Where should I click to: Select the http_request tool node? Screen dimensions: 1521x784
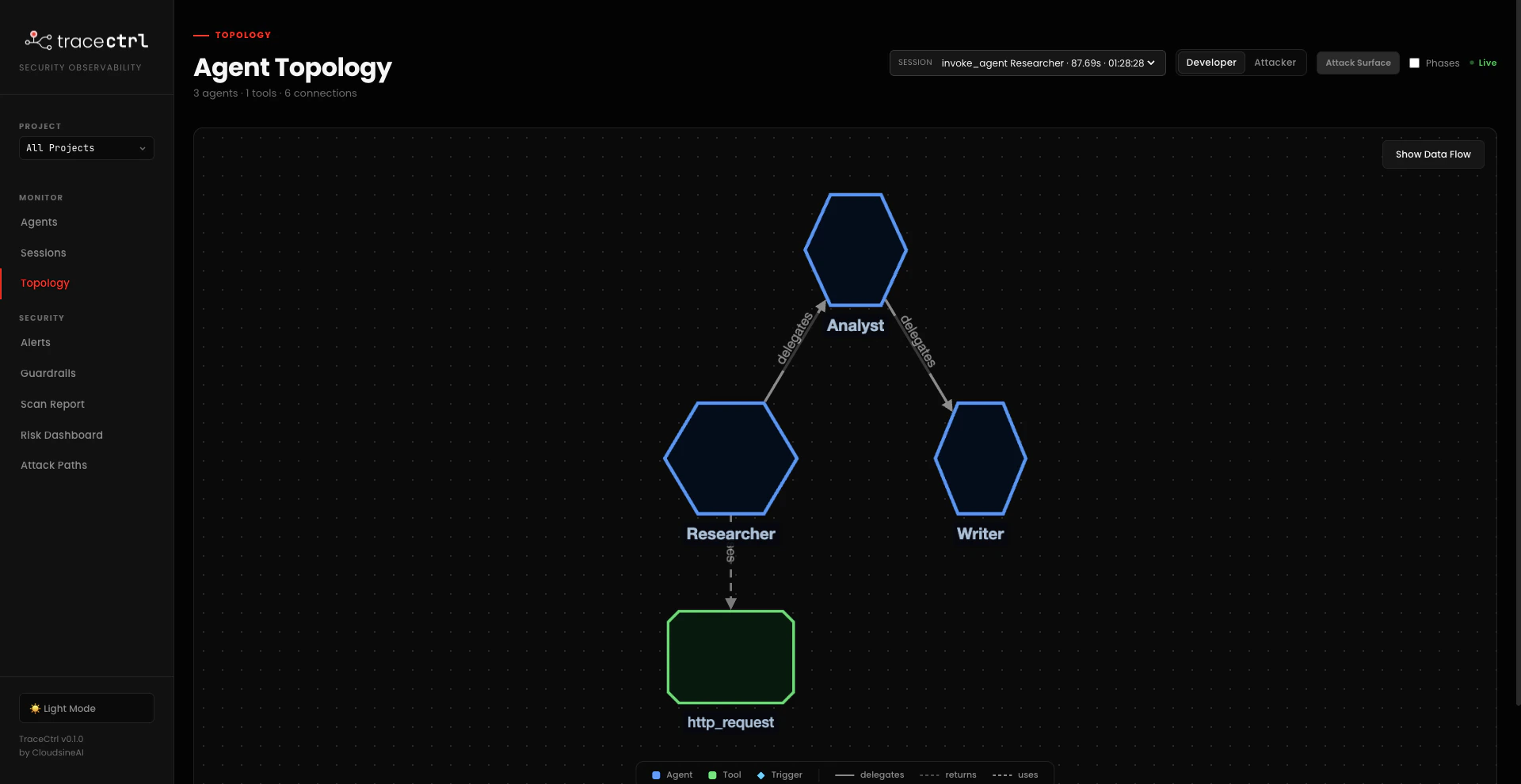730,657
